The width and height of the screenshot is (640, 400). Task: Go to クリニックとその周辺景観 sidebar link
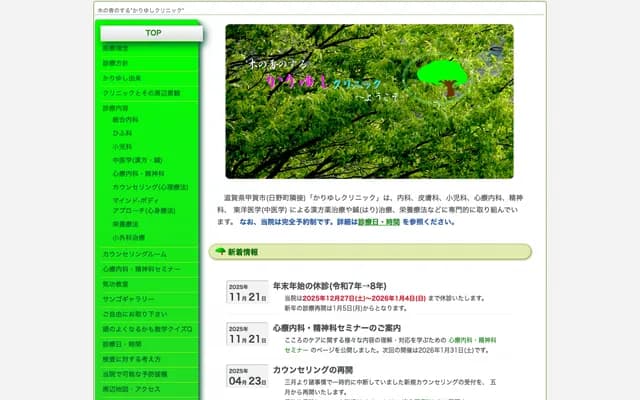[x=141, y=93]
